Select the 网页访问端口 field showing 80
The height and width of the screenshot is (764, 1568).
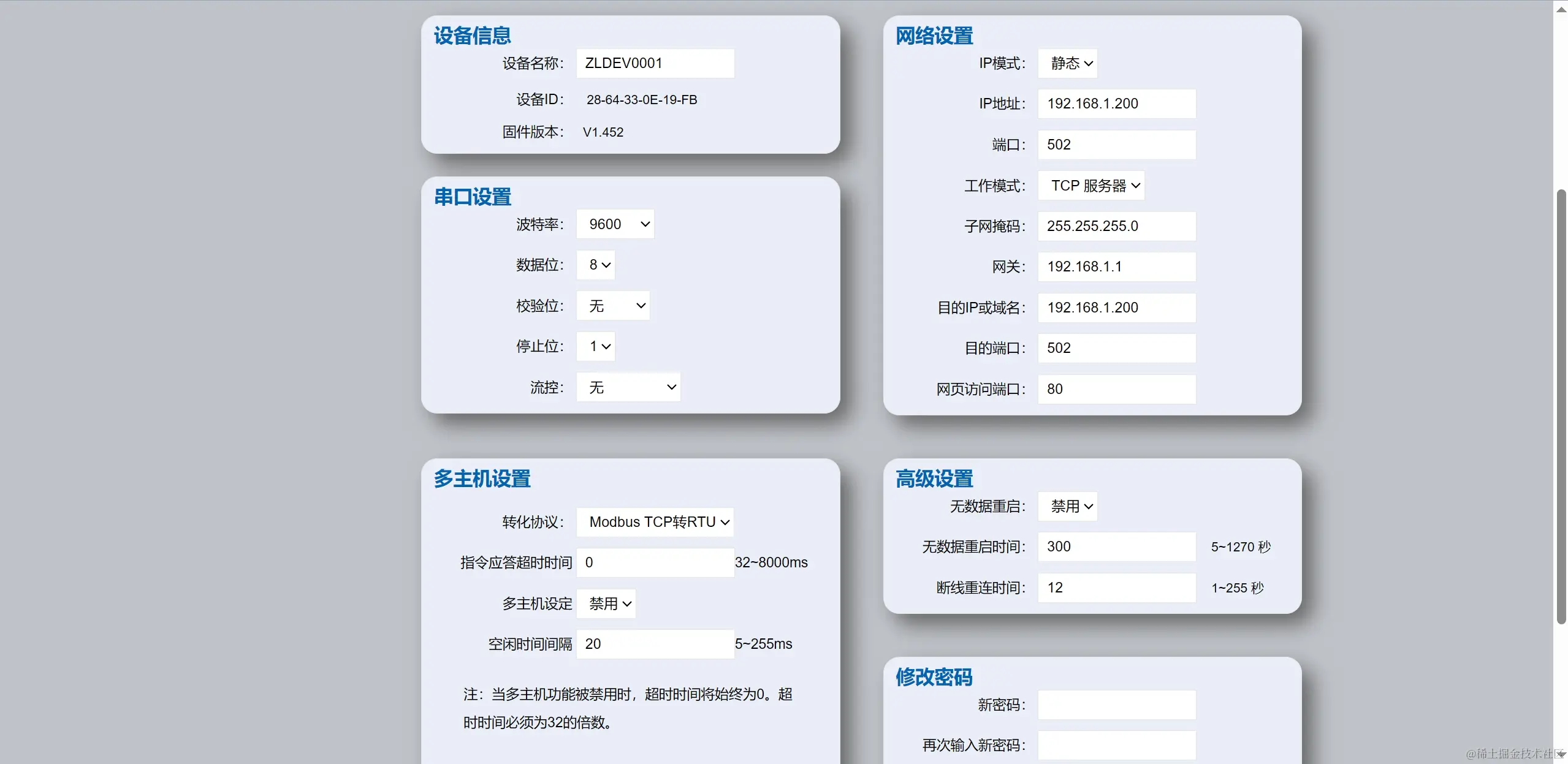1115,389
